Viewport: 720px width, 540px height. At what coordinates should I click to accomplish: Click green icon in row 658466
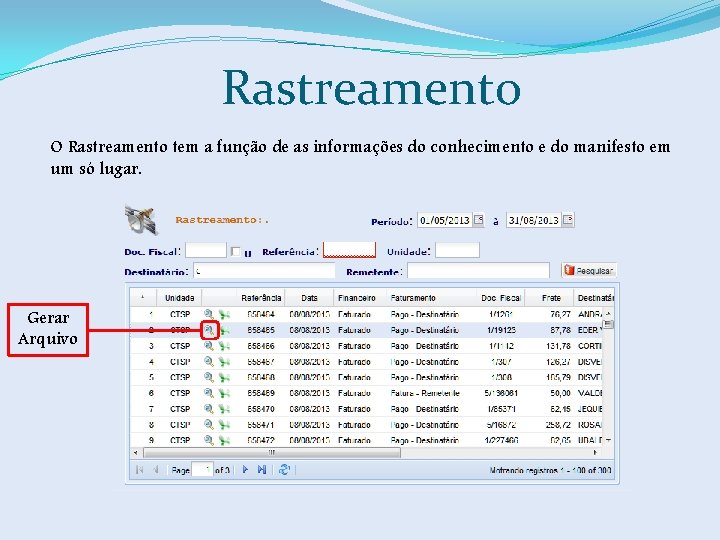tap(225, 346)
